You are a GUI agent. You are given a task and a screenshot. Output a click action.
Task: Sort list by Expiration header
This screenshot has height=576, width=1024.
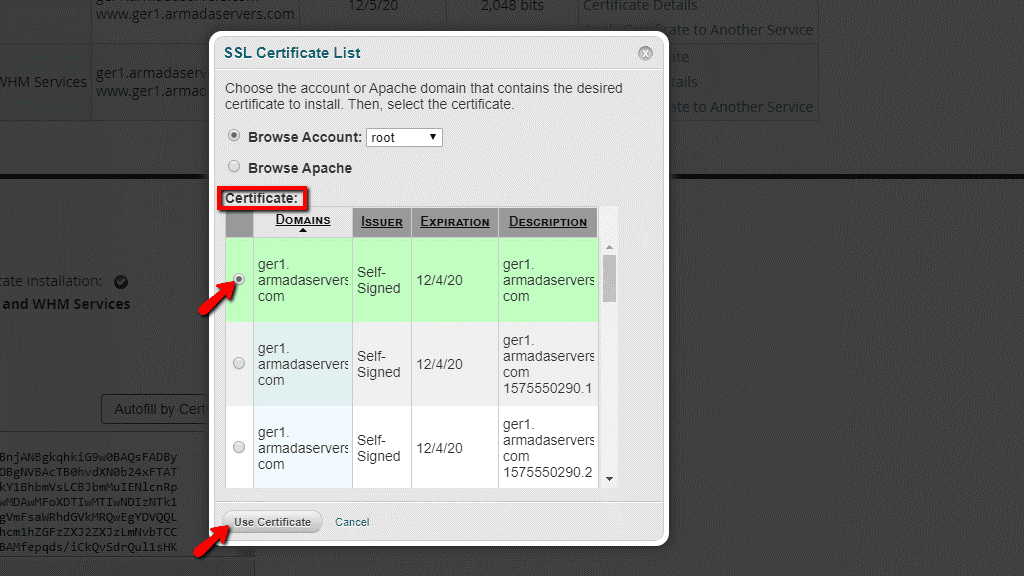(454, 222)
